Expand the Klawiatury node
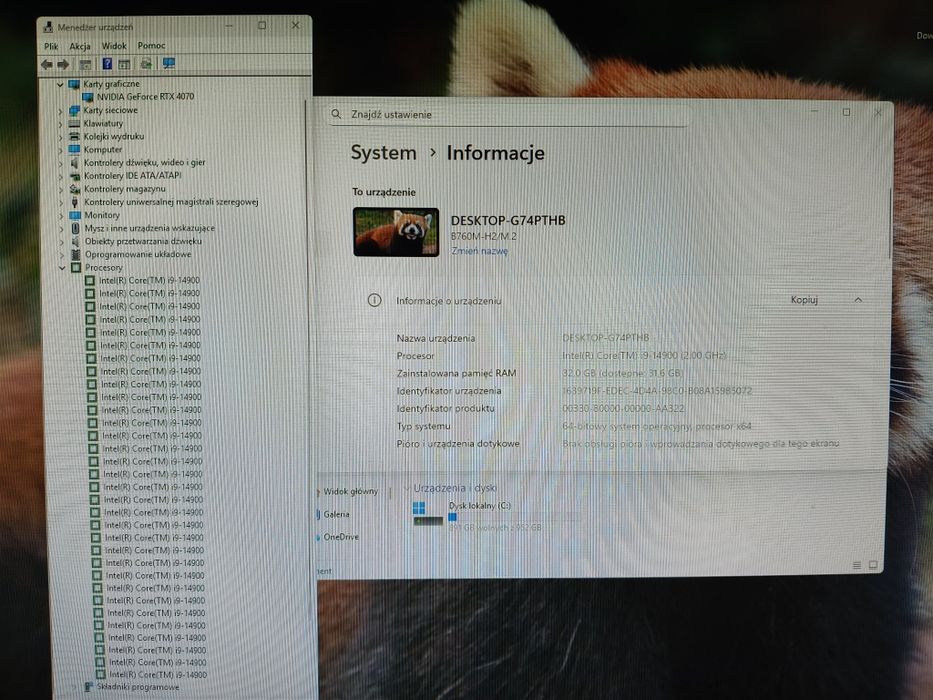The height and width of the screenshot is (700, 933). pyautogui.click(x=60, y=124)
